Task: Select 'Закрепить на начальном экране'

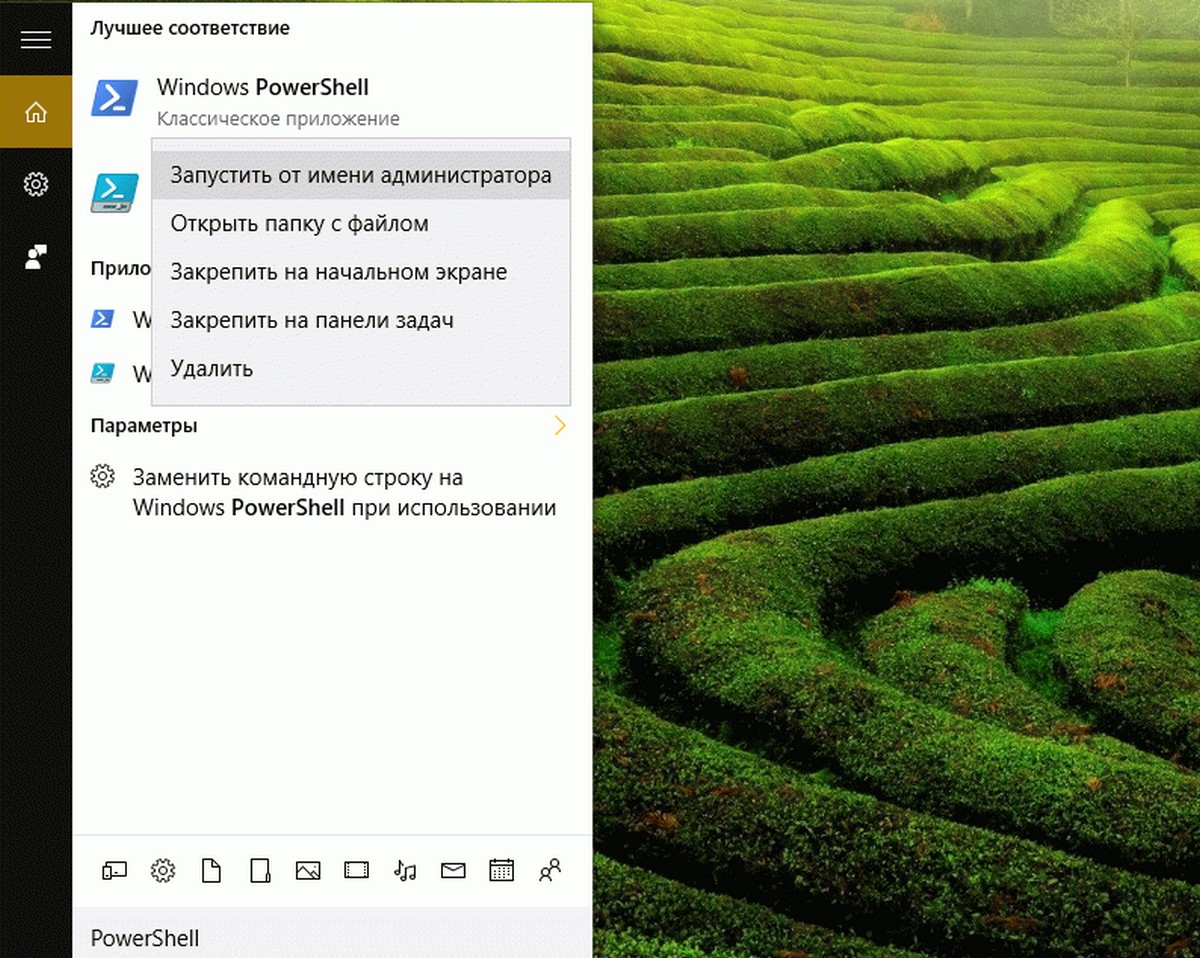Action: coord(361,272)
